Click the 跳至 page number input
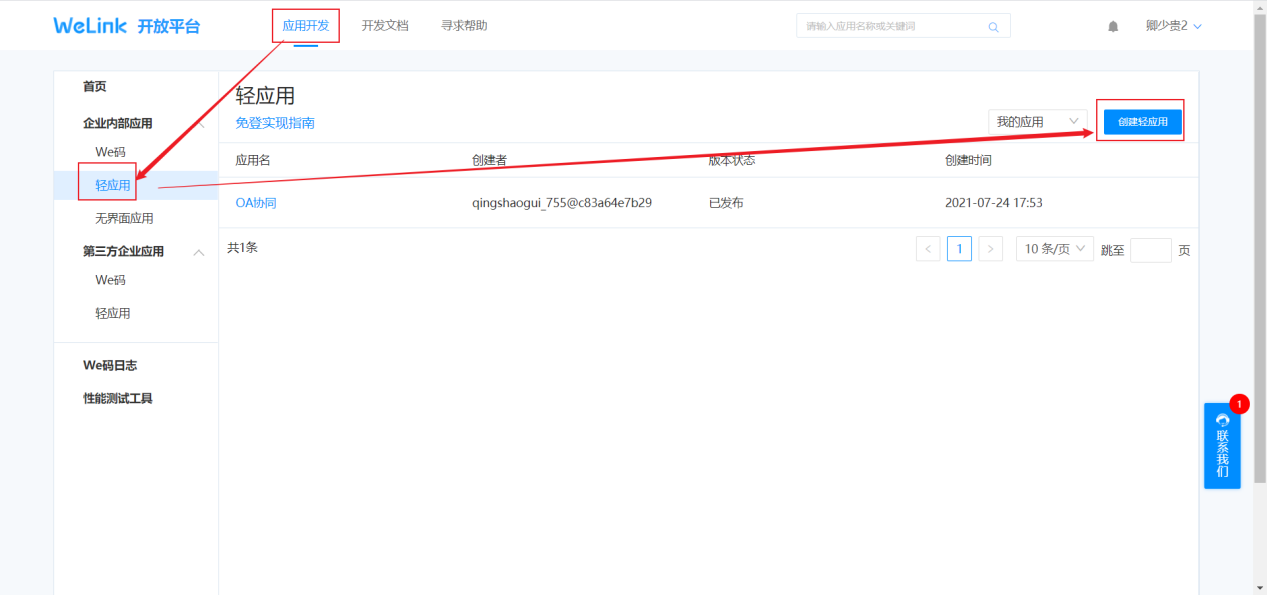The image size is (1267, 595). [1151, 250]
